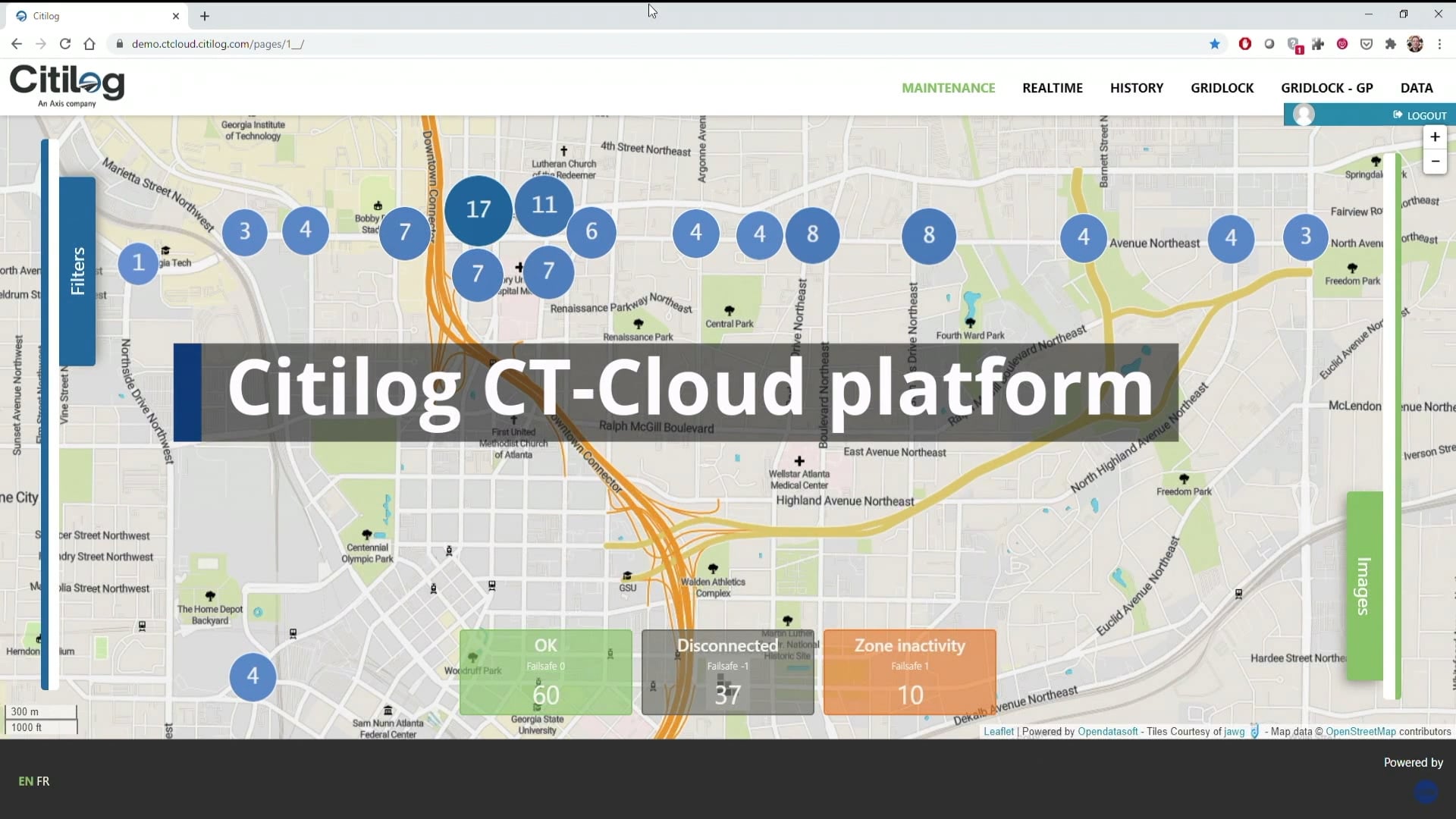The width and height of the screenshot is (1456, 819).
Task: Click the LOGOUT button
Action: pyautogui.click(x=1420, y=115)
